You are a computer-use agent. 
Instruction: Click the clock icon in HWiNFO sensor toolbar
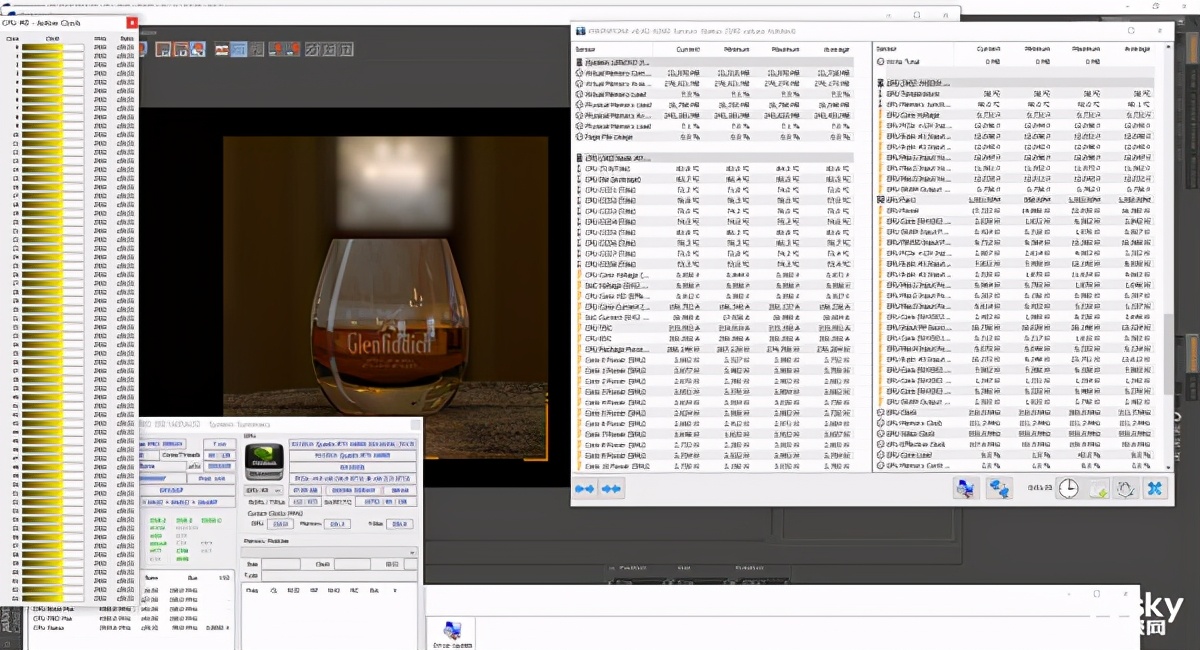(1069, 488)
